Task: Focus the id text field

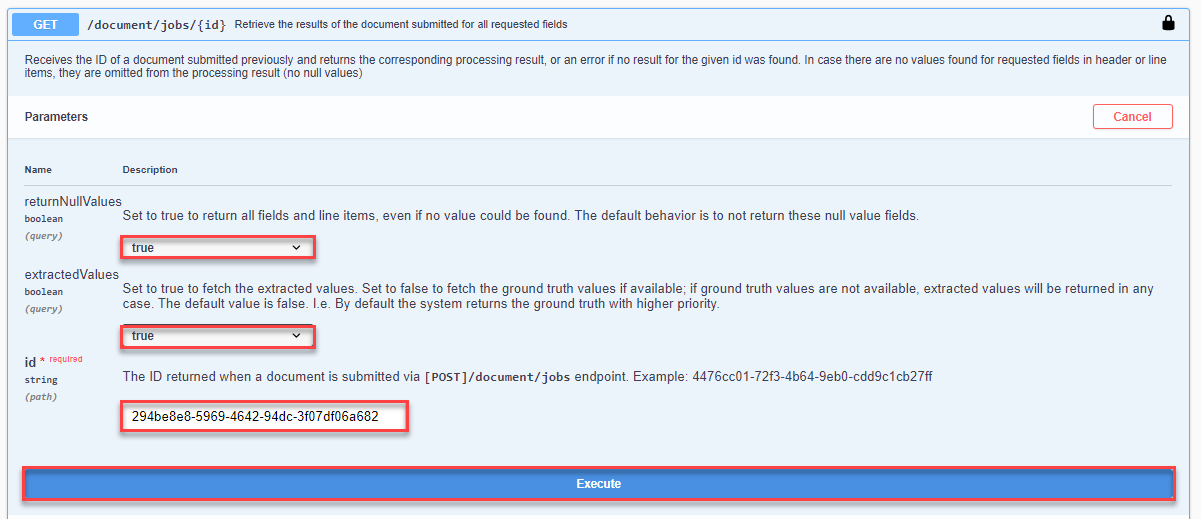Action: (264, 417)
